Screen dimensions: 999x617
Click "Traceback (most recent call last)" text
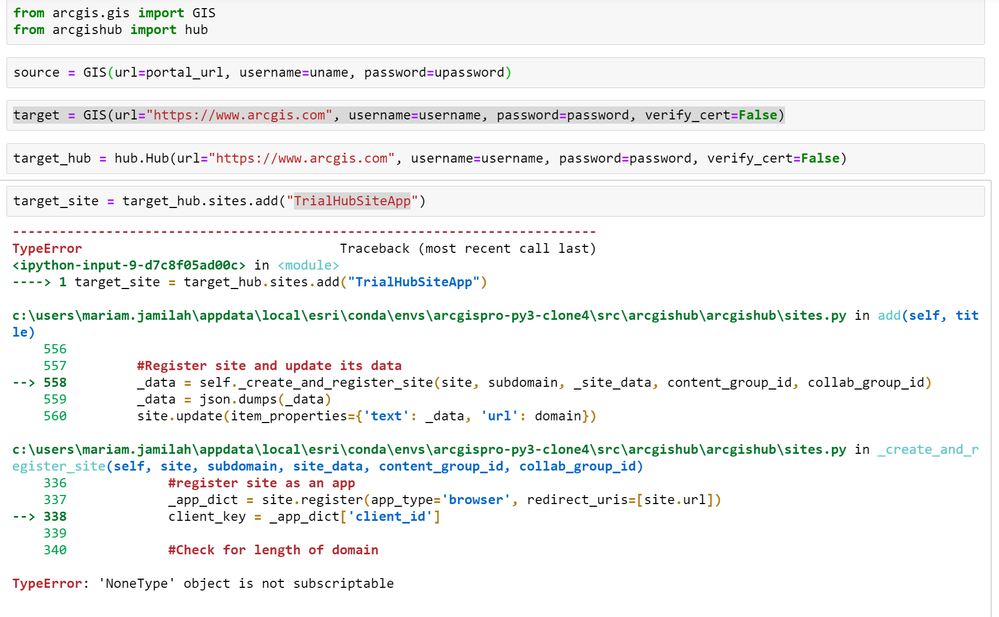[x=467, y=248]
